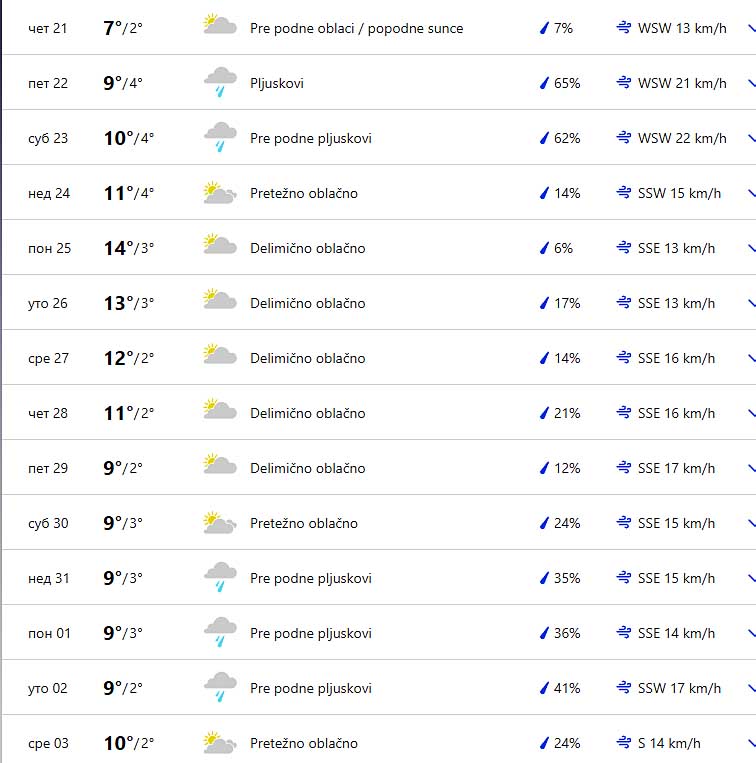Click the shower cloud icon for пет 22
Image resolution: width=756 pixels, height=763 pixels.
point(219,82)
